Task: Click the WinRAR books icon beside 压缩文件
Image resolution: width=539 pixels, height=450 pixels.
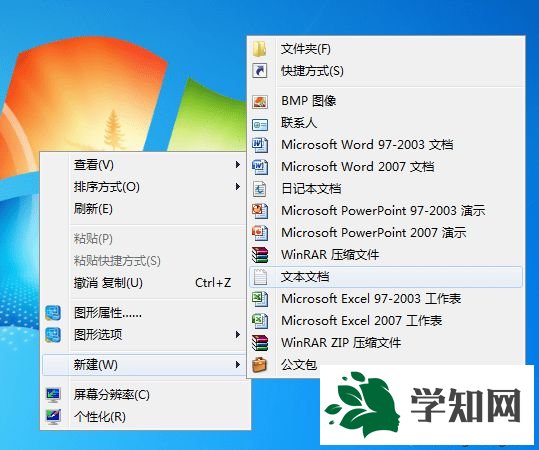Action: 260,255
